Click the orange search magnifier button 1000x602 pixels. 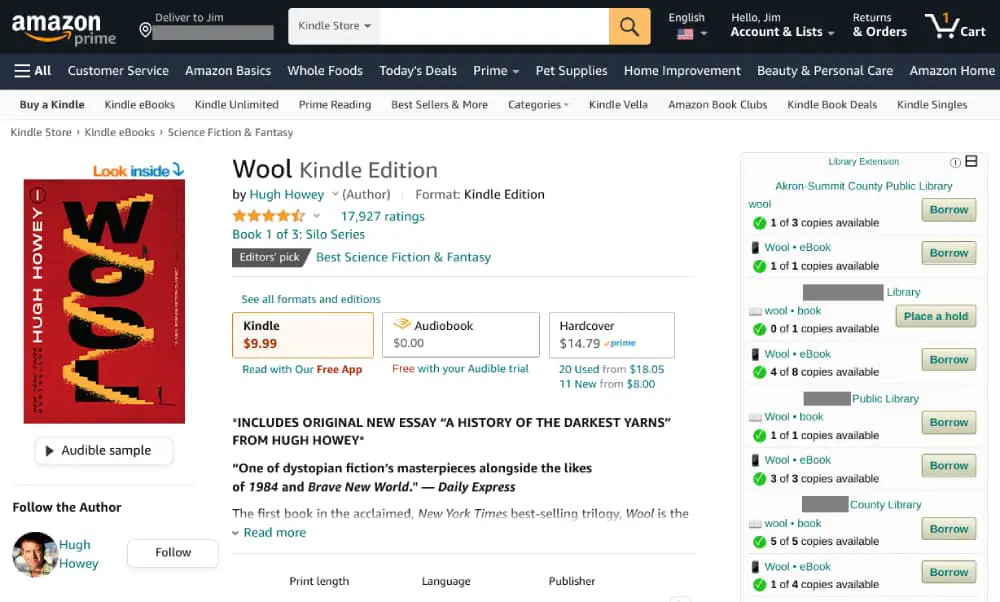coord(629,26)
